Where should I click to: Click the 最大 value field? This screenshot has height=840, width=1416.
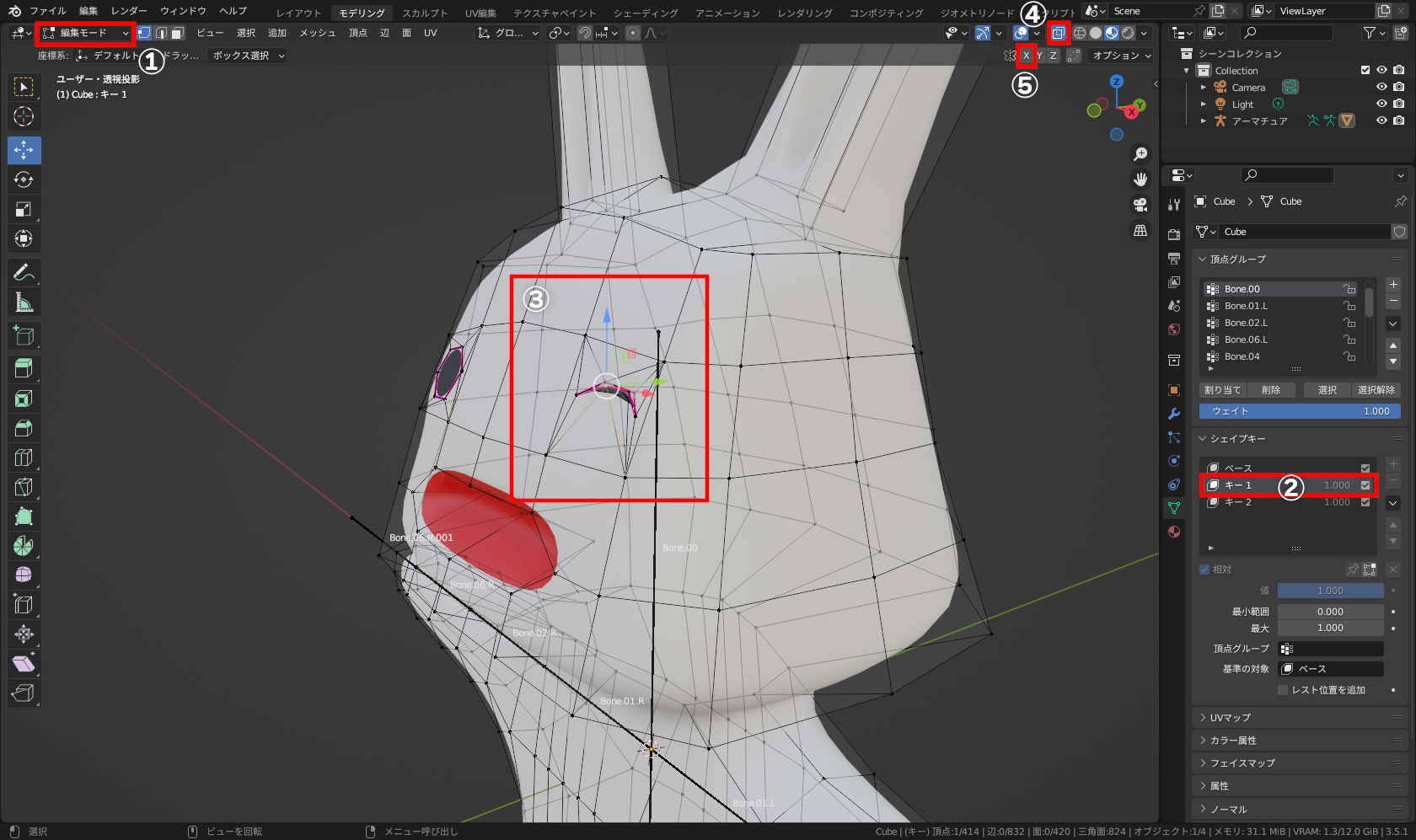pyautogui.click(x=1331, y=628)
